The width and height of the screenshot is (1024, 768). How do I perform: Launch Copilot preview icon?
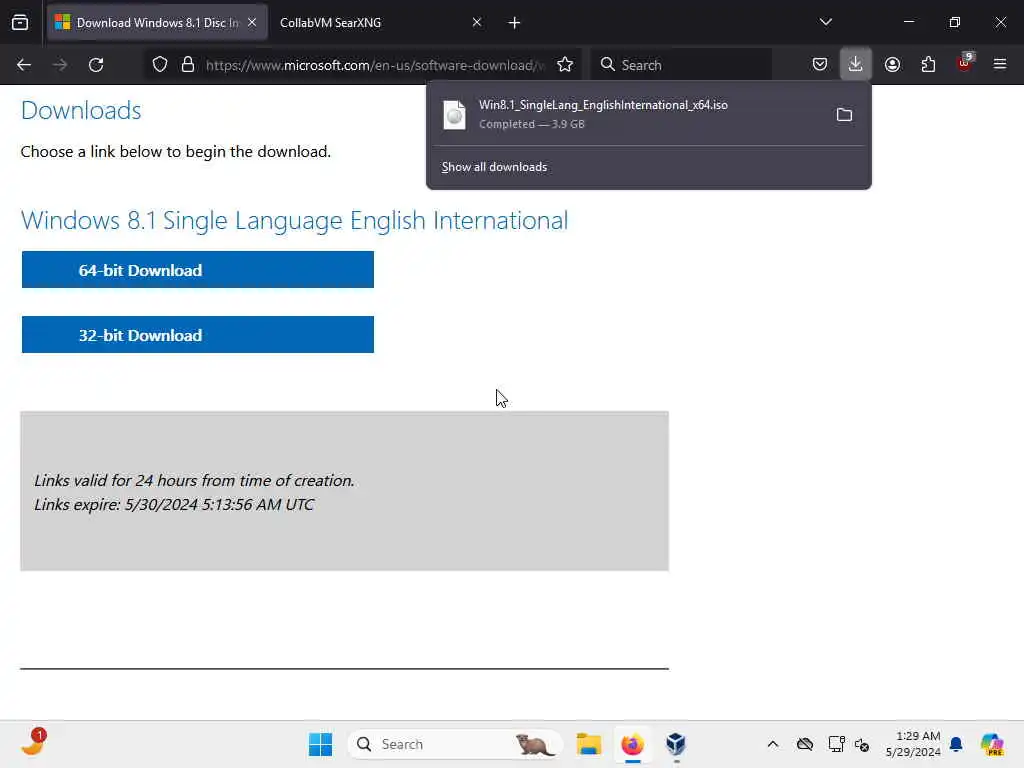(992, 744)
